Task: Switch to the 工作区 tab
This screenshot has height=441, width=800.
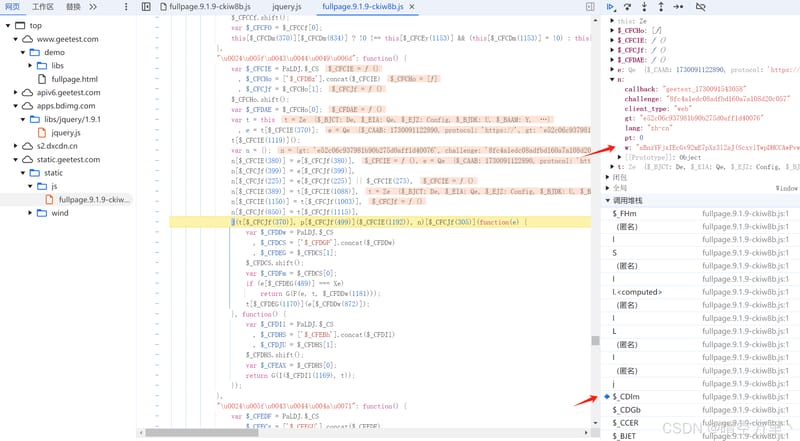Action: pyautogui.click(x=43, y=7)
